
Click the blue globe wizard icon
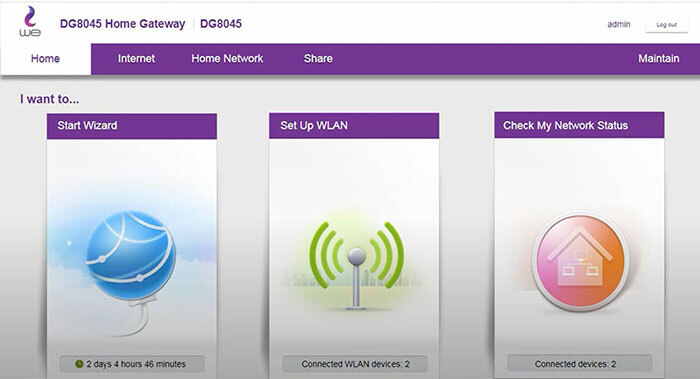(130, 255)
